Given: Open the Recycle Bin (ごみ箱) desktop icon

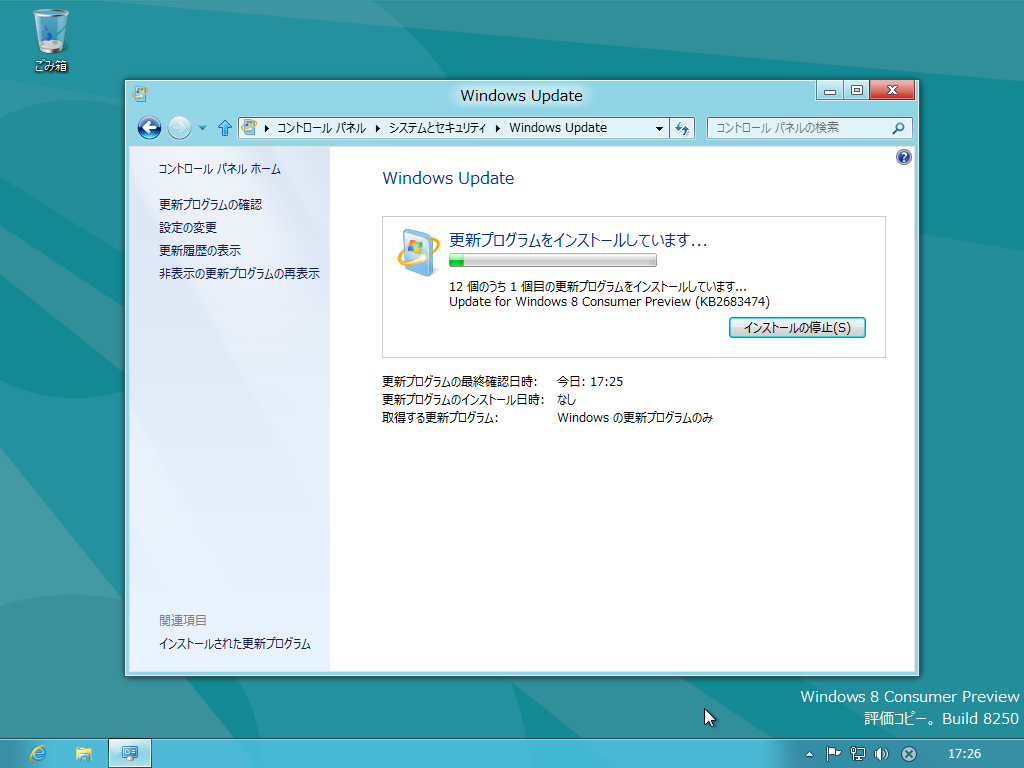Looking at the screenshot, I should (51, 40).
